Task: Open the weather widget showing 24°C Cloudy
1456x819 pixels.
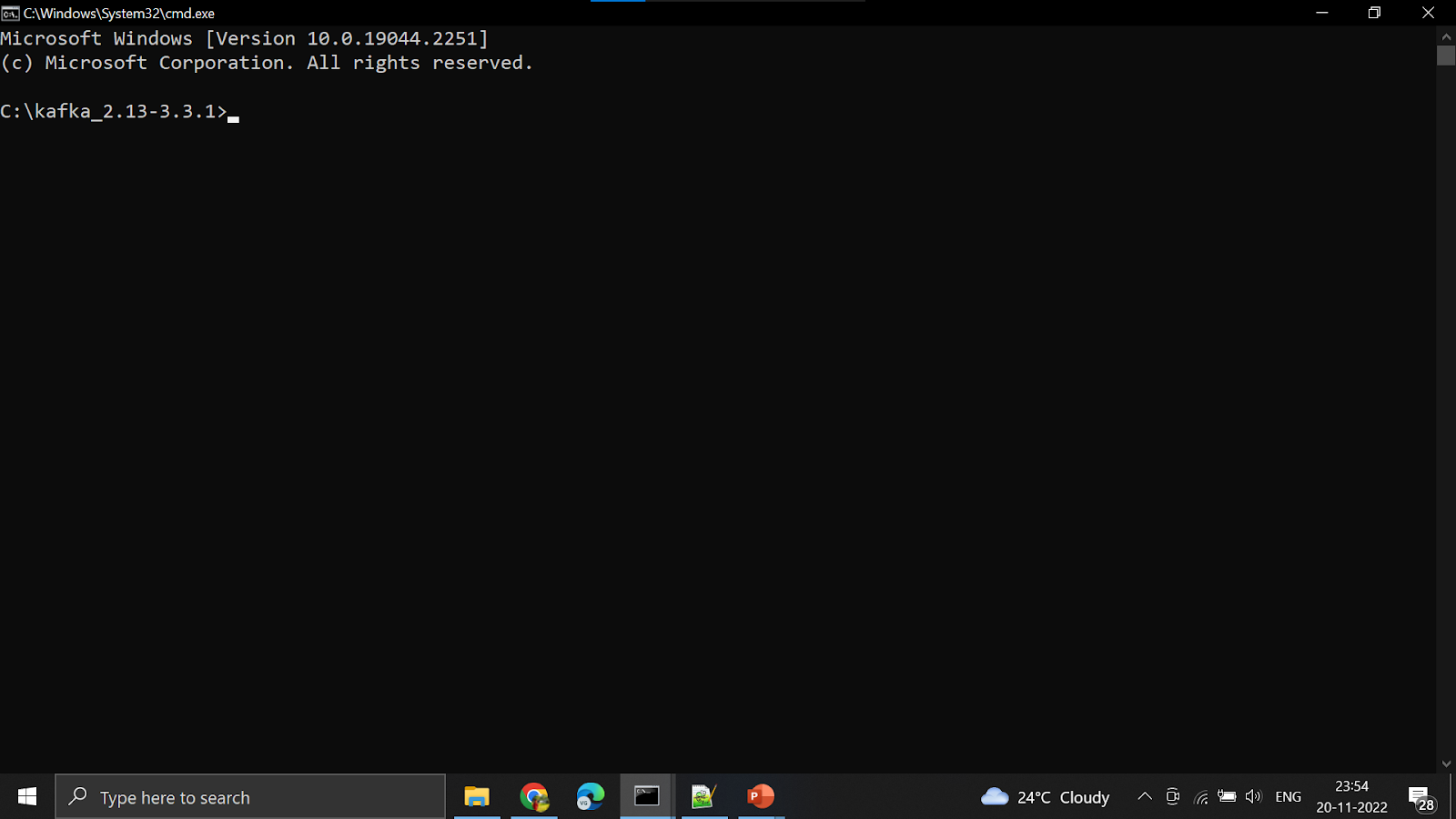Action: [1046, 797]
